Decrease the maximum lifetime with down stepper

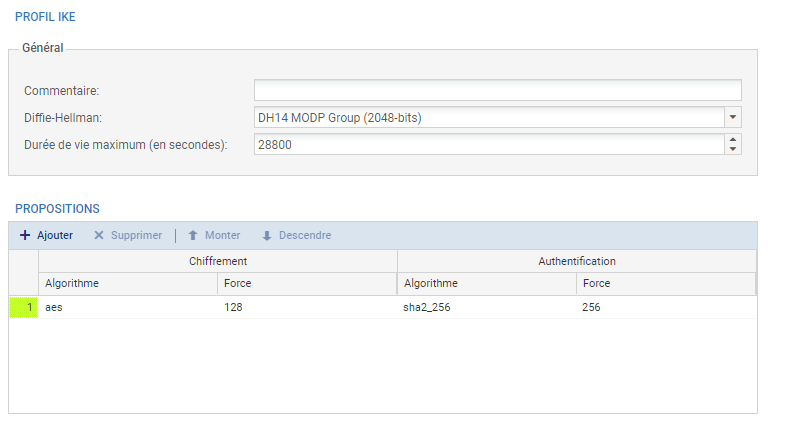click(x=733, y=150)
